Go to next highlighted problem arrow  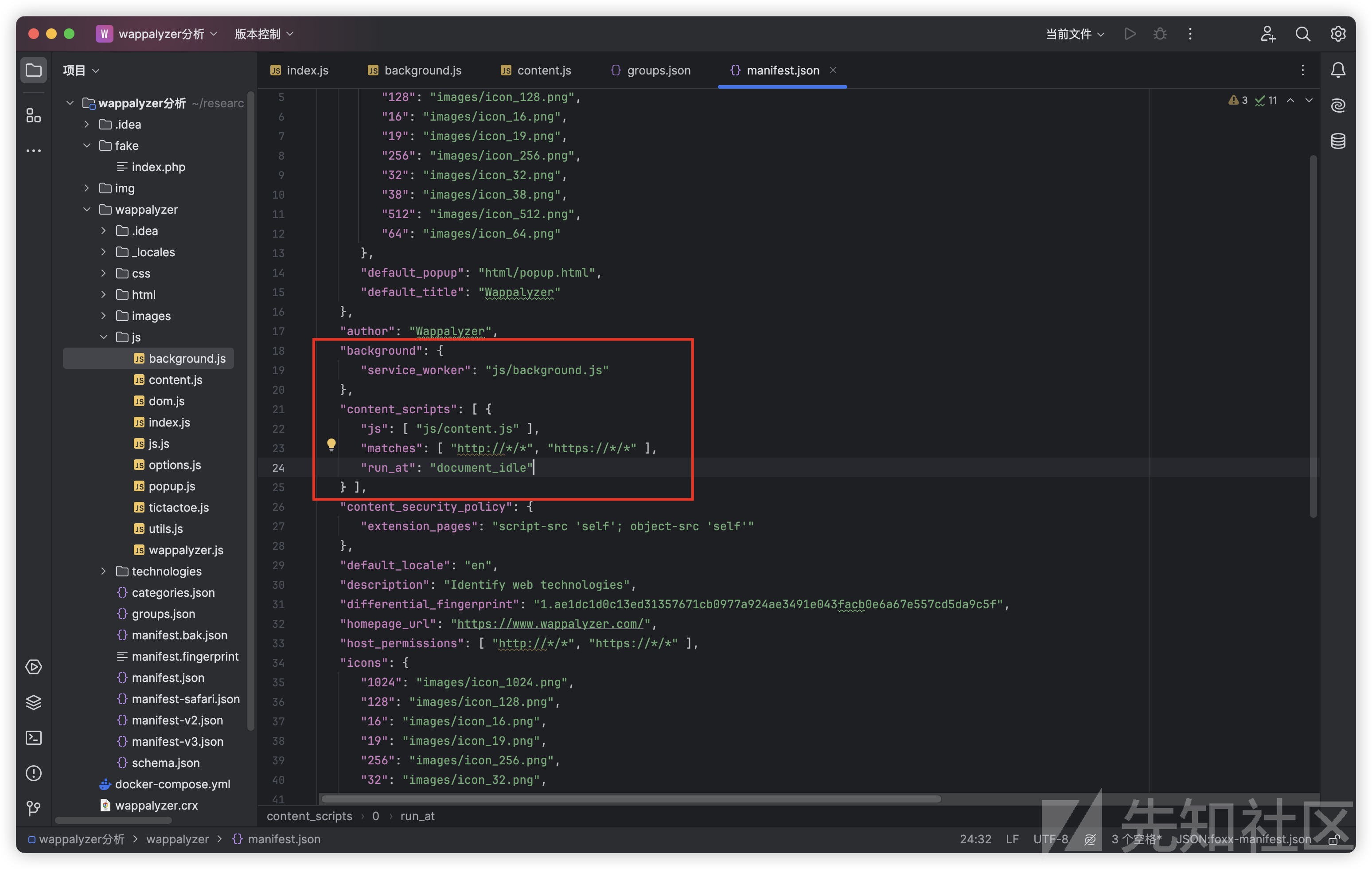click(1309, 100)
